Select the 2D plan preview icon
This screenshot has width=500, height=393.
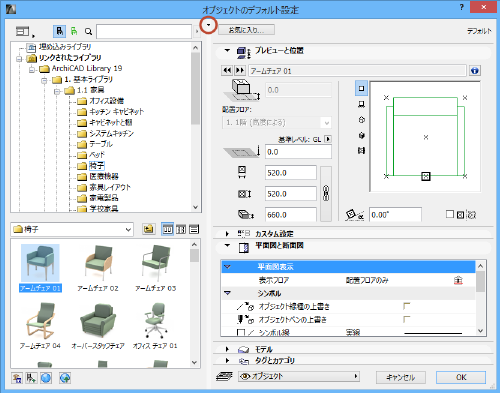[361, 88]
